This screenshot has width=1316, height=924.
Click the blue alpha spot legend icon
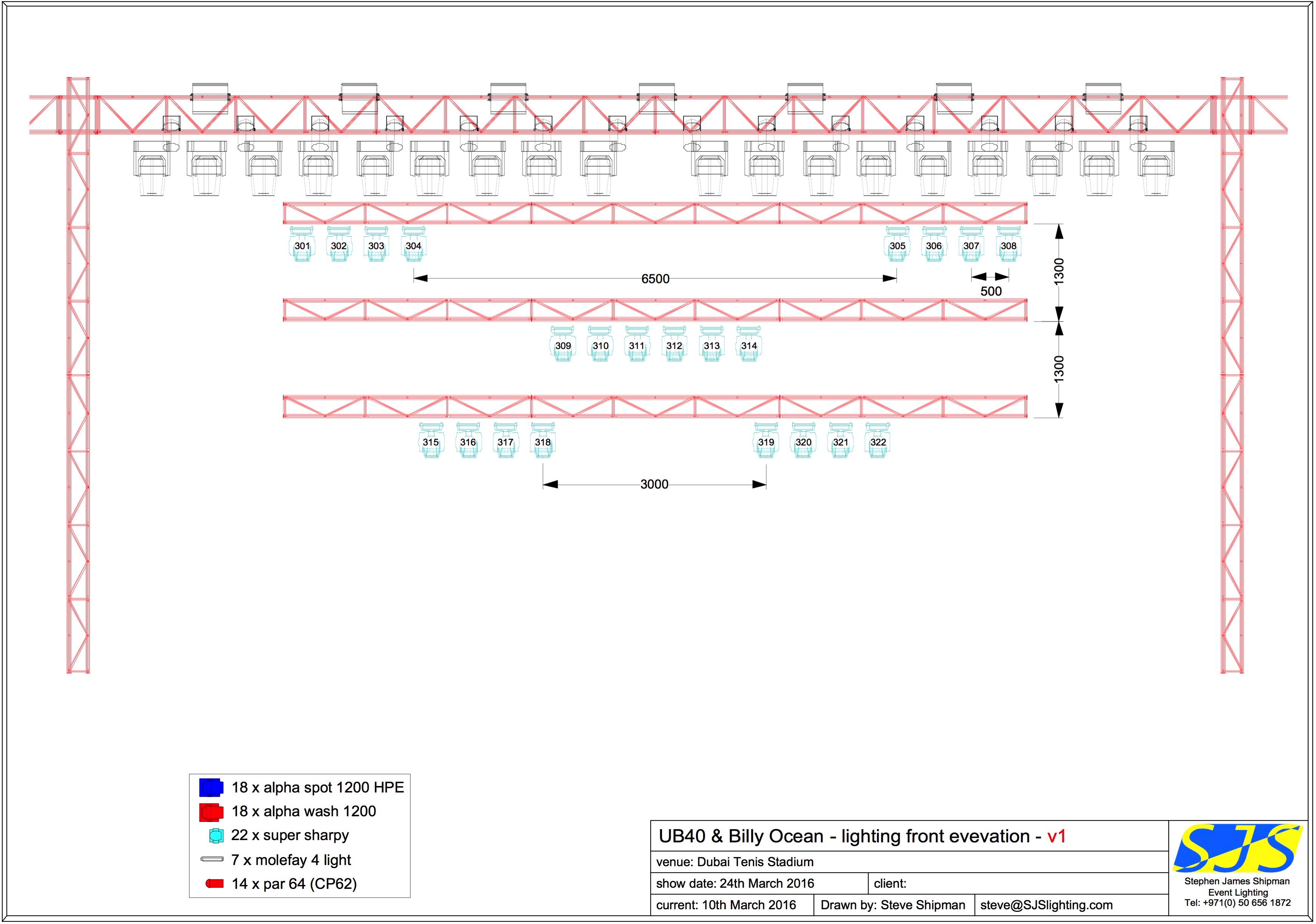[211, 788]
